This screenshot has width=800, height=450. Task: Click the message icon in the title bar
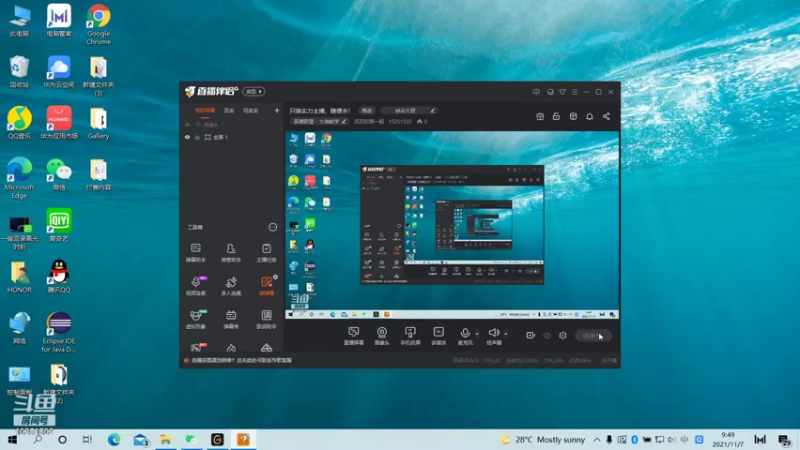tap(536, 92)
